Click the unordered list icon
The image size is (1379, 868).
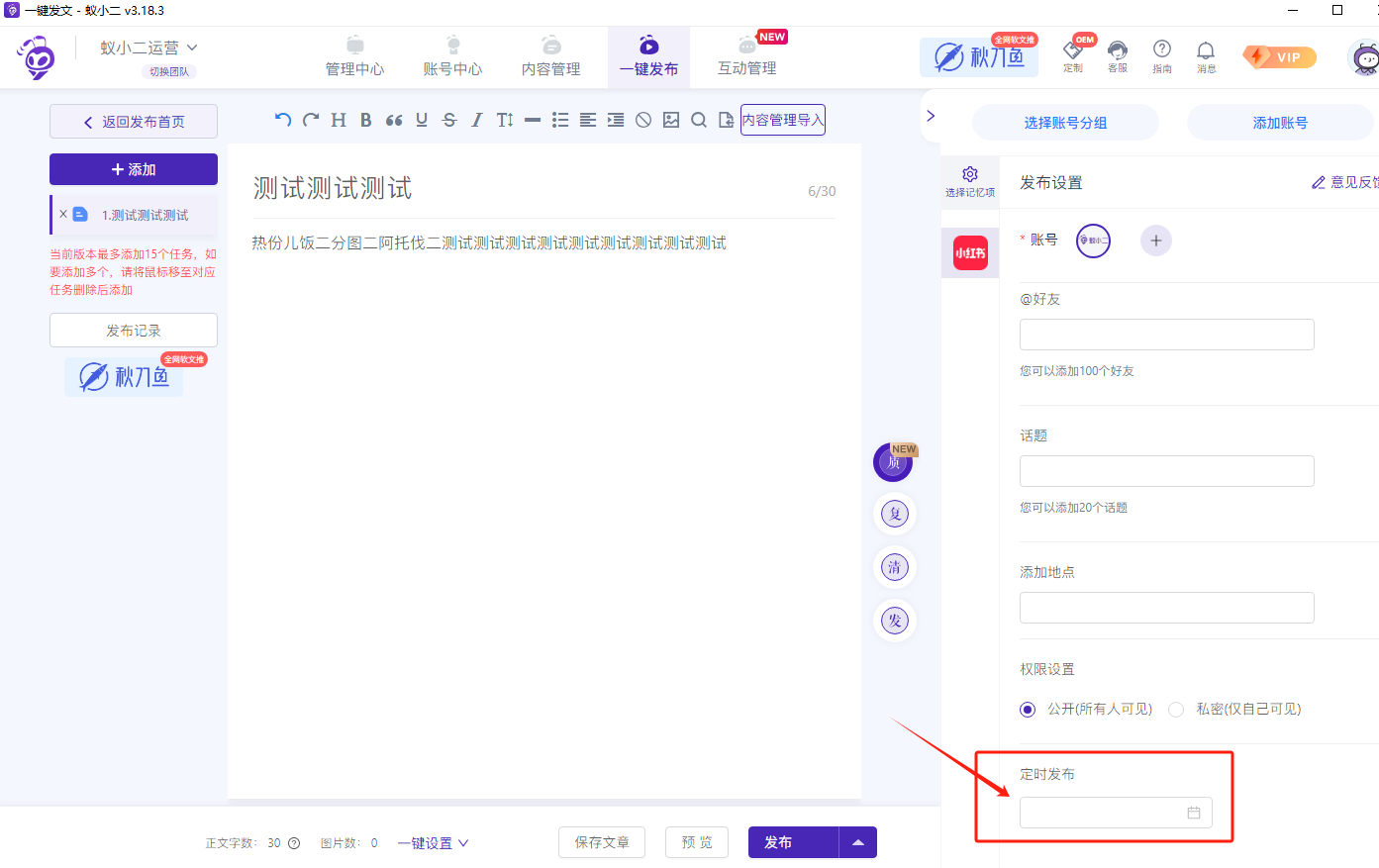tap(560, 120)
